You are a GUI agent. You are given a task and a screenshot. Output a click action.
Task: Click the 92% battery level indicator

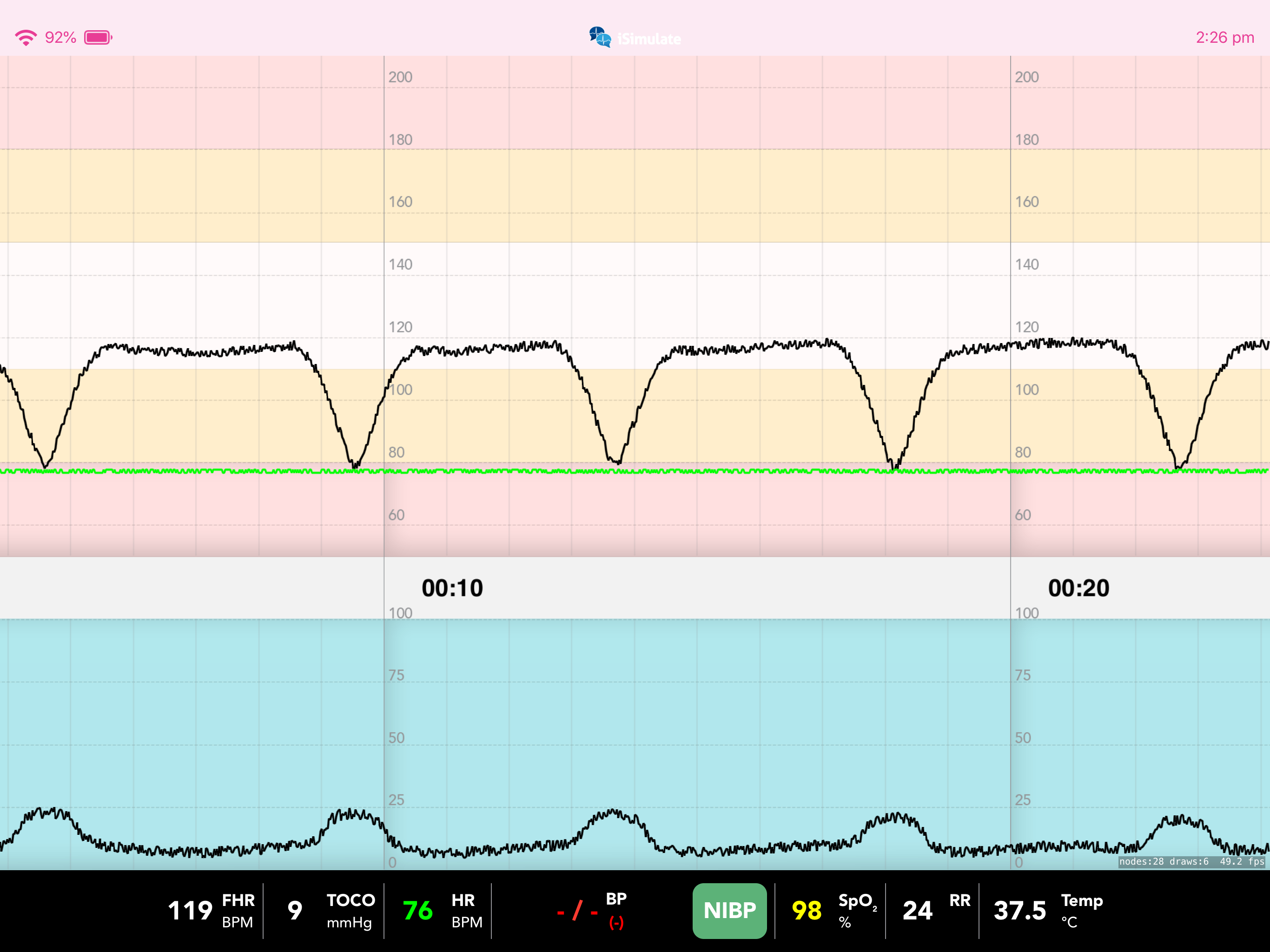[x=60, y=37]
